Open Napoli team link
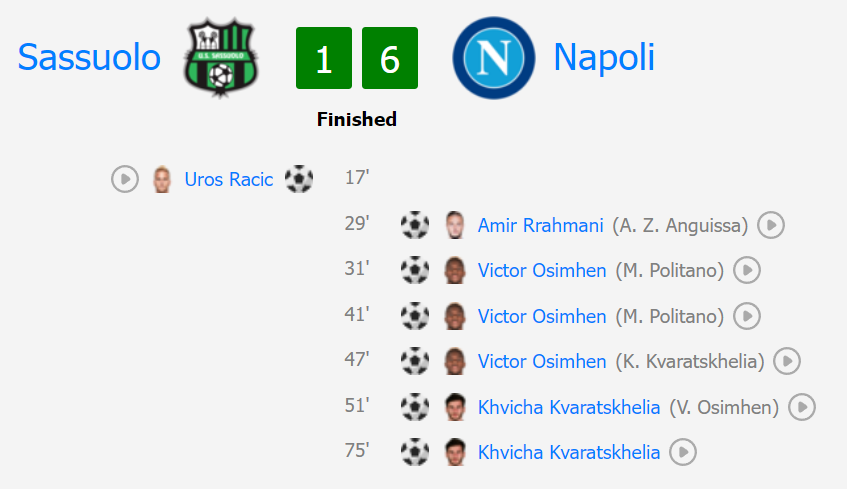The image size is (847, 489). click(x=604, y=57)
